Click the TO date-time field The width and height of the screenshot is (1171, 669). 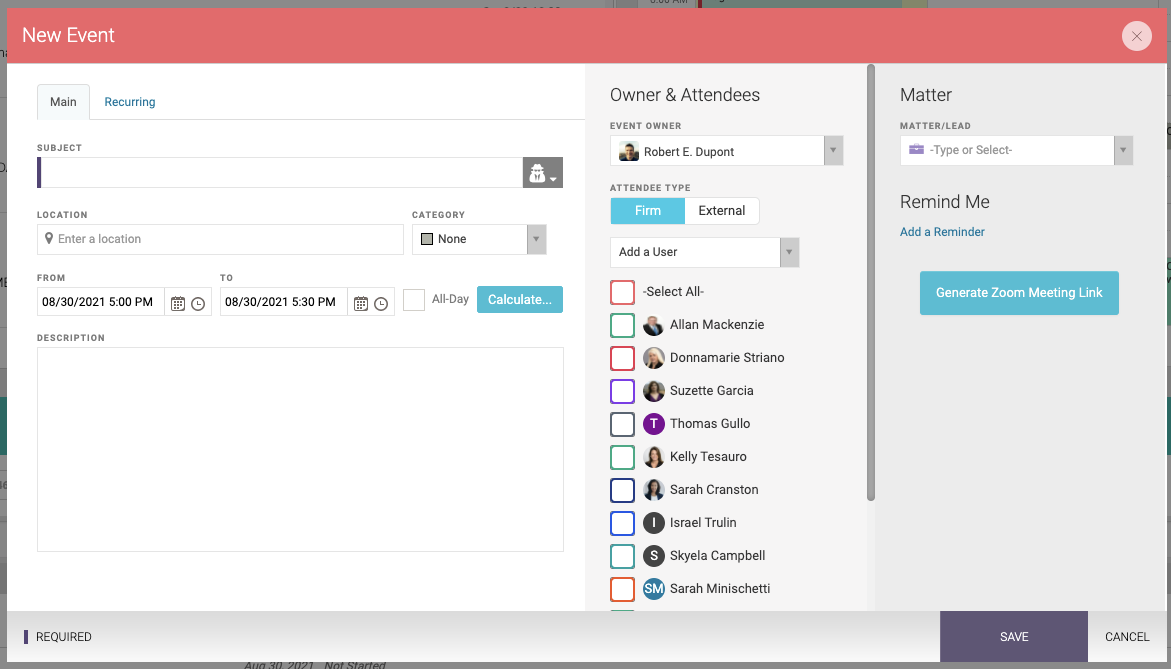[x=284, y=302]
